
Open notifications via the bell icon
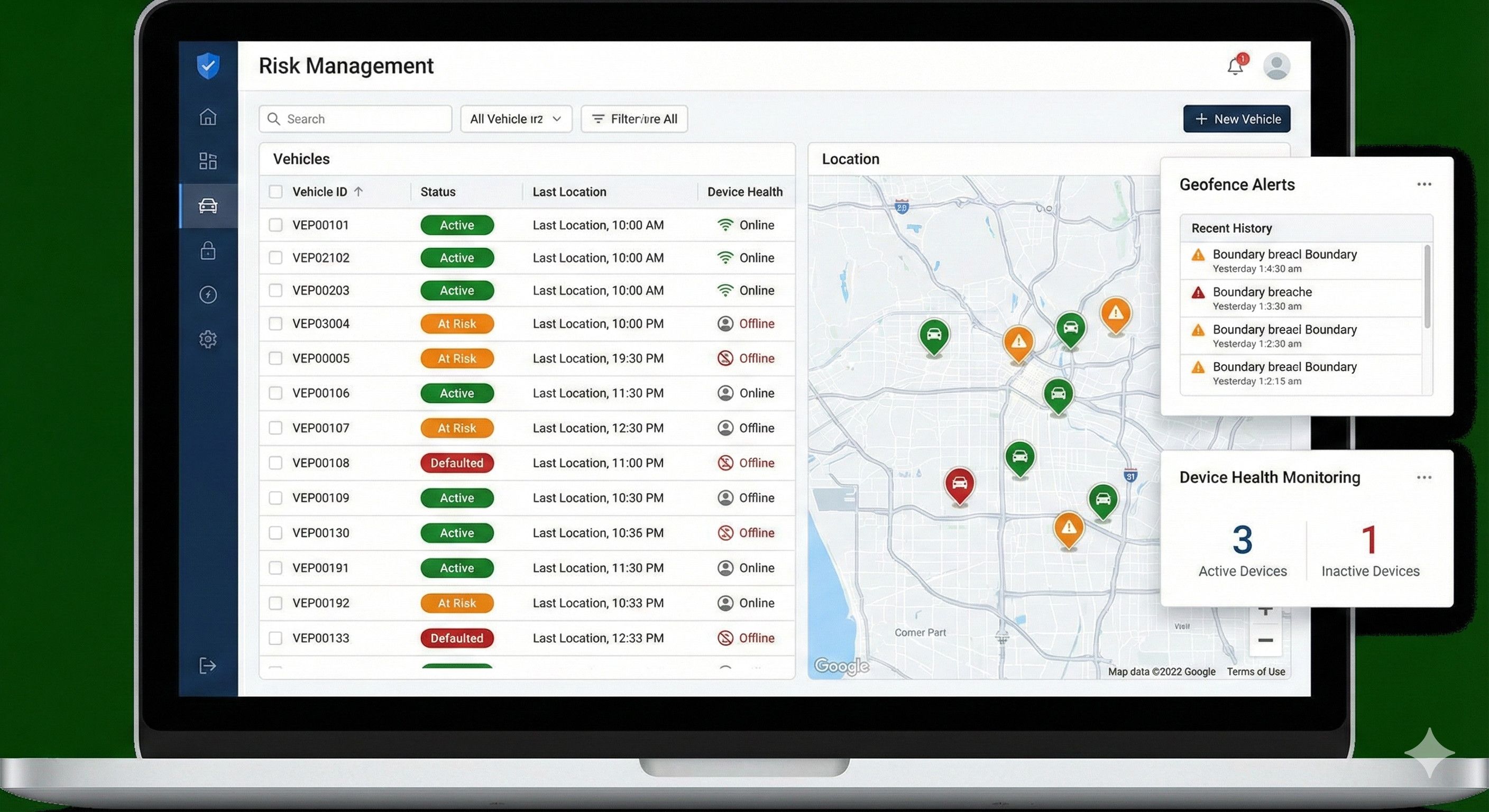pos(1235,66)
